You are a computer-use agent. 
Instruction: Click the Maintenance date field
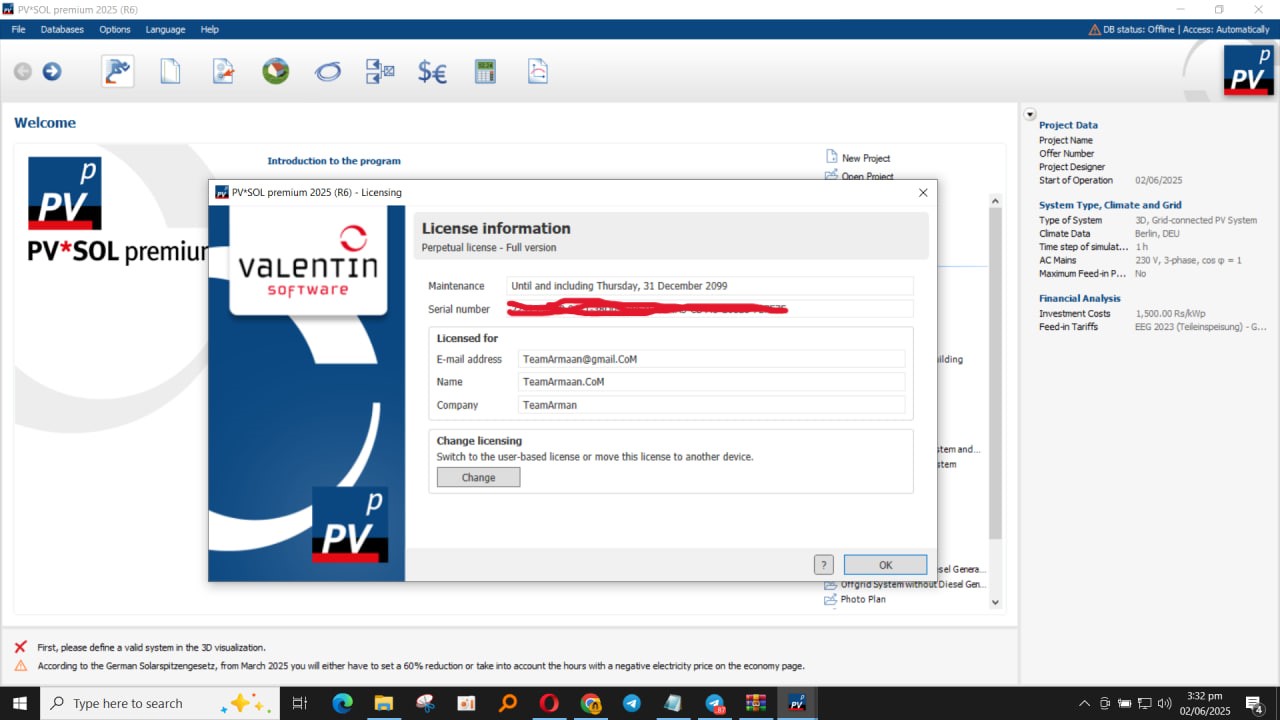tap(710, 286)
